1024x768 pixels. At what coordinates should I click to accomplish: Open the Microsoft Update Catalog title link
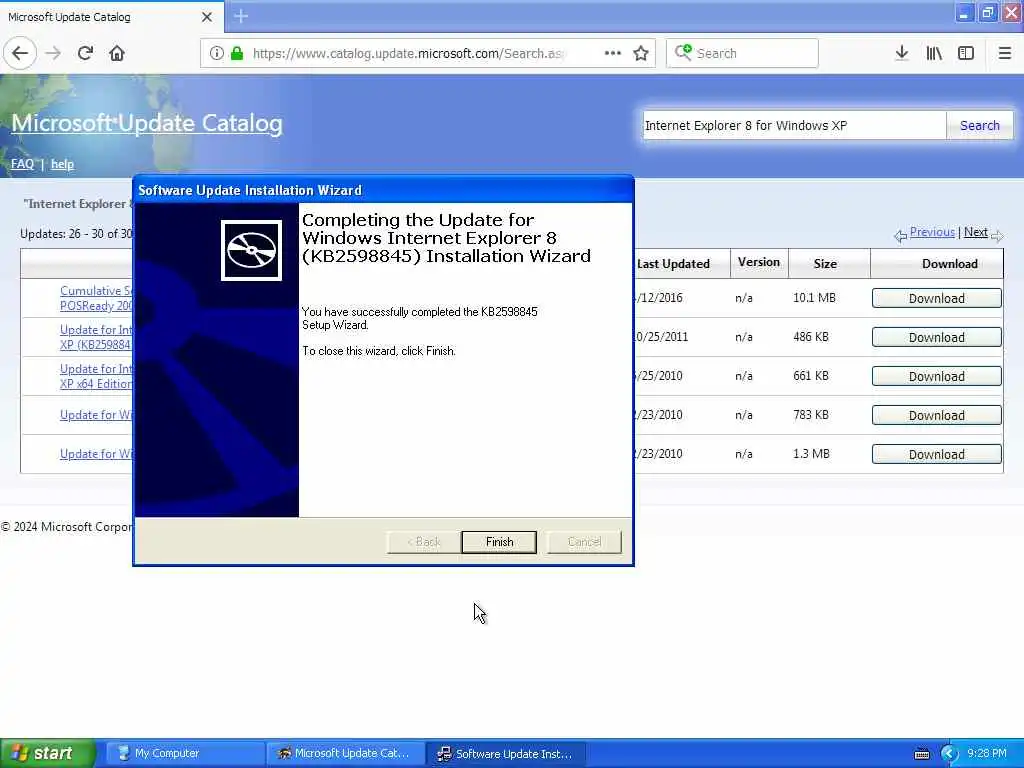pyautogui.click(x=147, y=123)
